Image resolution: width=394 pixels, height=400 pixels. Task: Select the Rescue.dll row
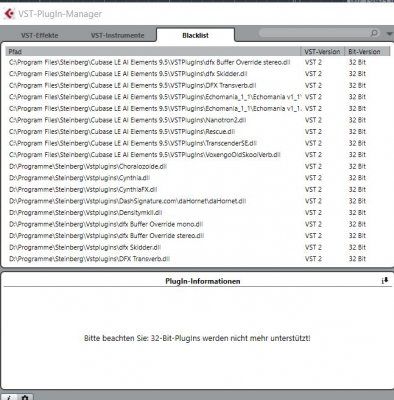click(x=197, y=132)
